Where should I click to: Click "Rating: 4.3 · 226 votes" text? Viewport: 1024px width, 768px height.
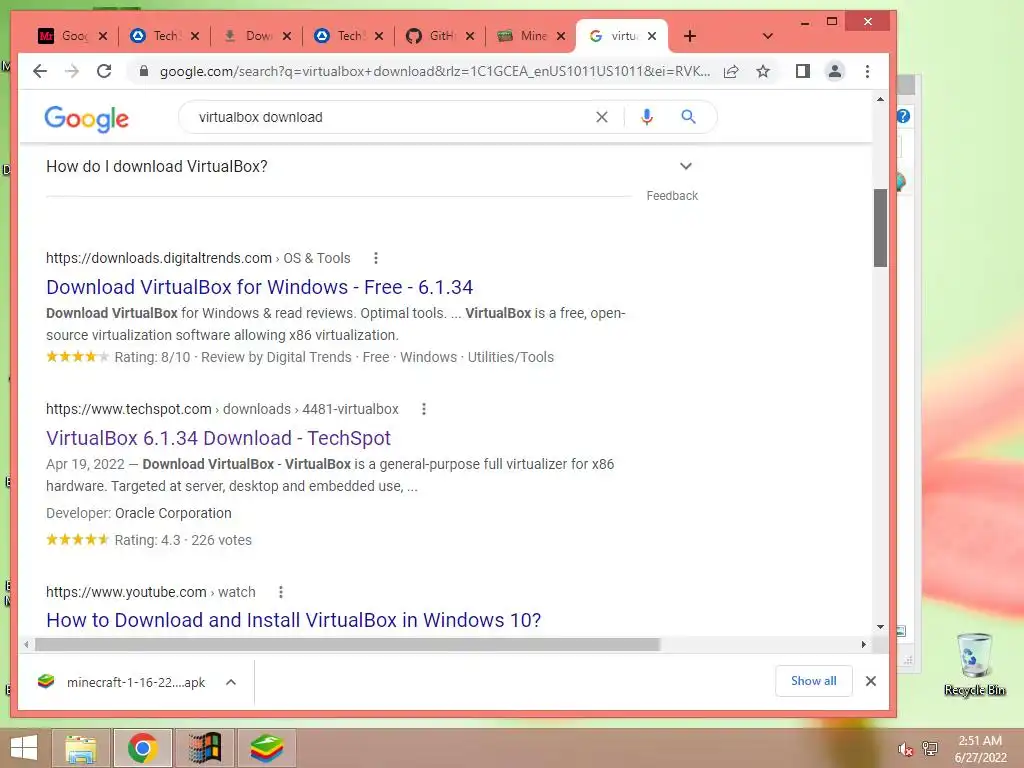(x=183, y=540)
